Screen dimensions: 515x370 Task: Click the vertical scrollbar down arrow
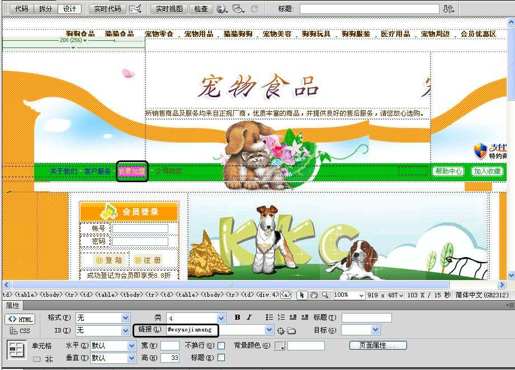[x=511, y=275]
